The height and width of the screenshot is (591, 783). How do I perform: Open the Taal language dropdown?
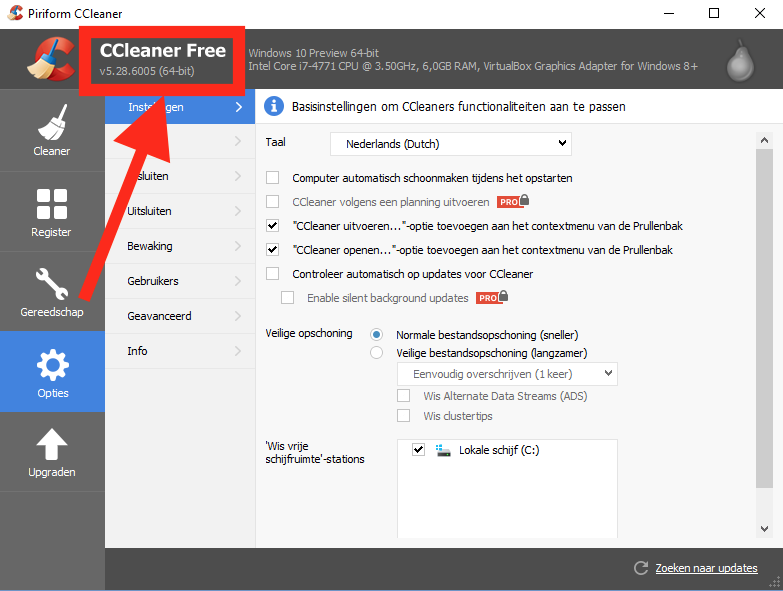click(x=450, y=144)
